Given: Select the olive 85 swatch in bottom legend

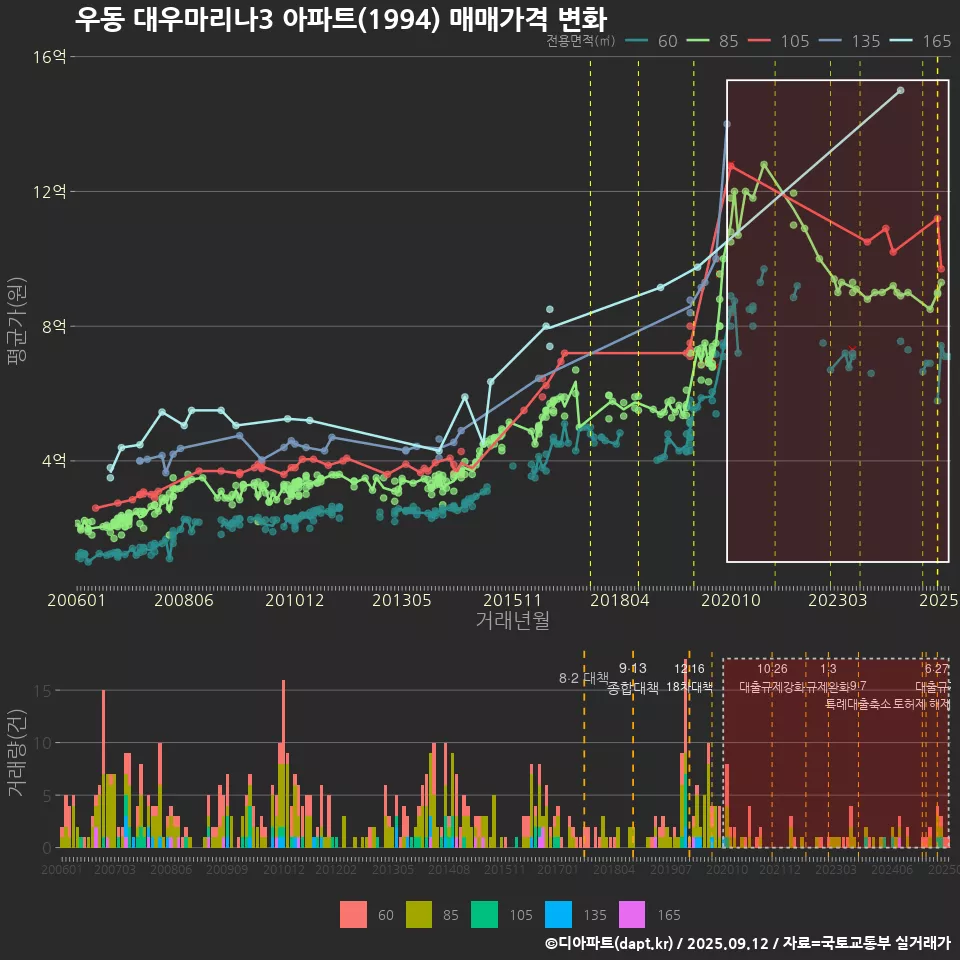Looking at the screenshot, I should point(419,915).
